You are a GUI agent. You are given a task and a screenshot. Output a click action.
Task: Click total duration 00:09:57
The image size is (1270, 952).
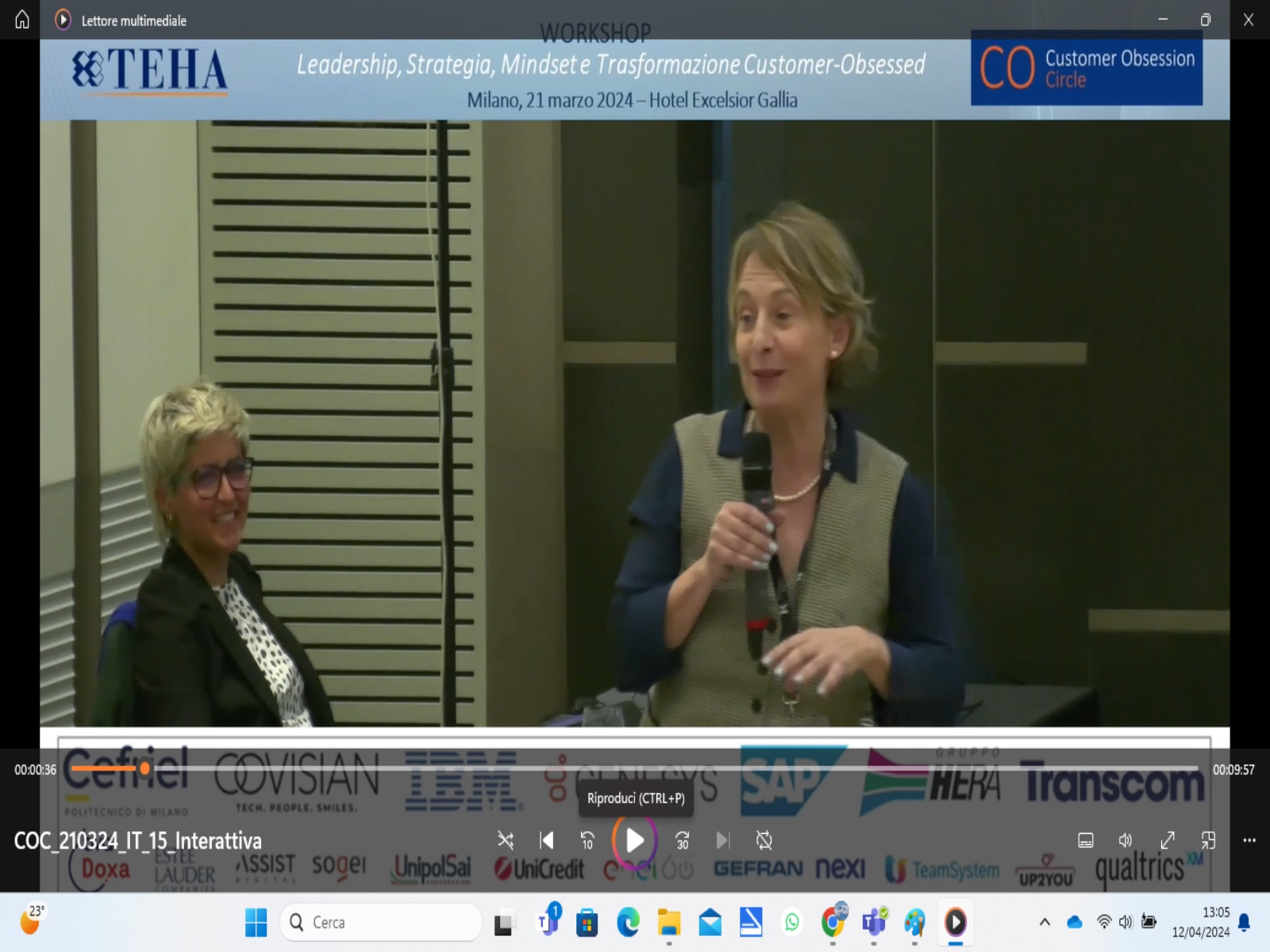(1233, 770)
